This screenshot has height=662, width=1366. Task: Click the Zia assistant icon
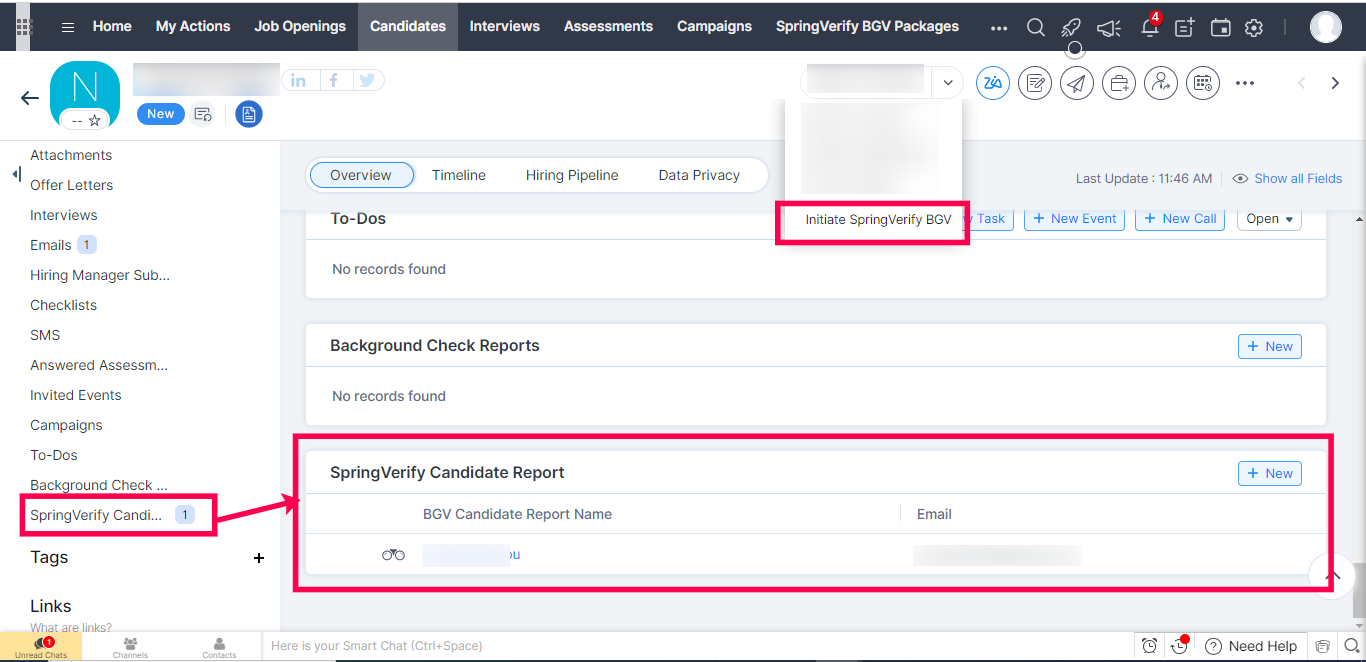[993, 83]
